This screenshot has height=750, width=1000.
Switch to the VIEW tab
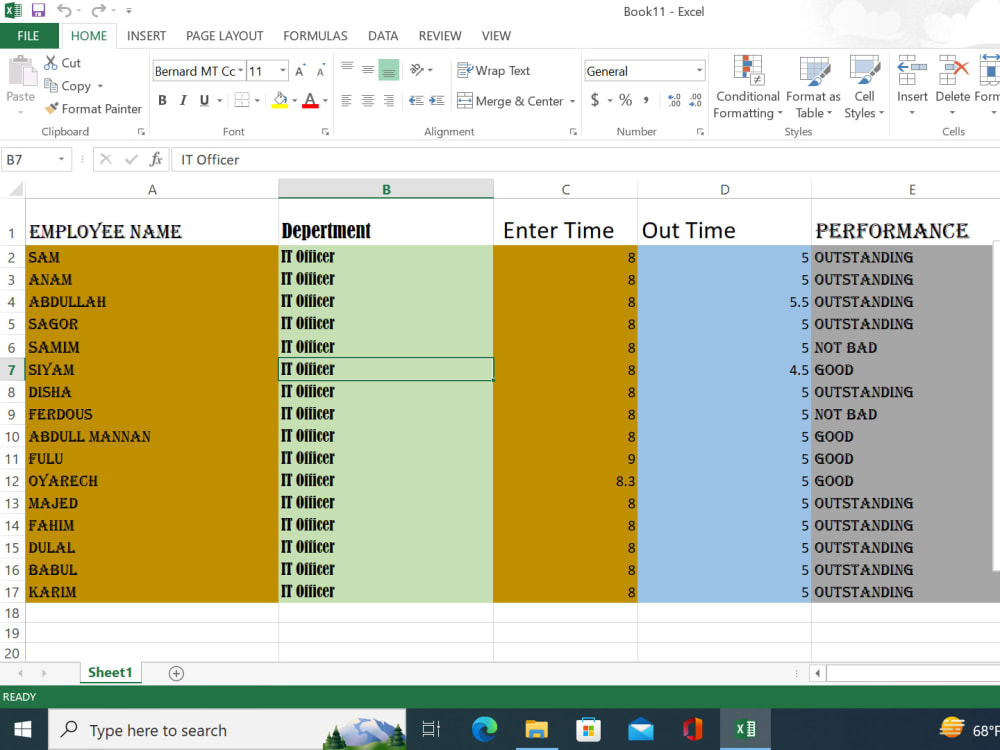496,36
